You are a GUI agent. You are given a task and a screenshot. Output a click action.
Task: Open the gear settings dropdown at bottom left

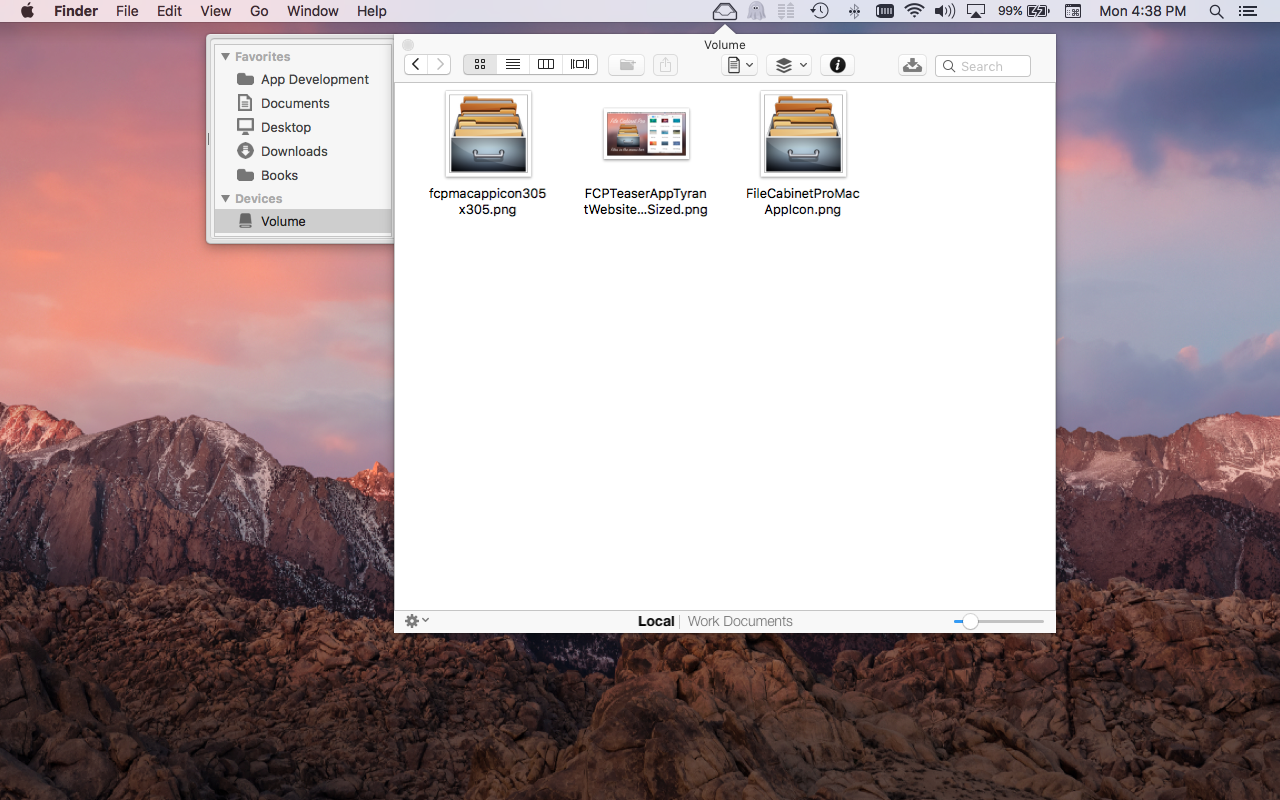pyautogui.click(x=416, y=620)
